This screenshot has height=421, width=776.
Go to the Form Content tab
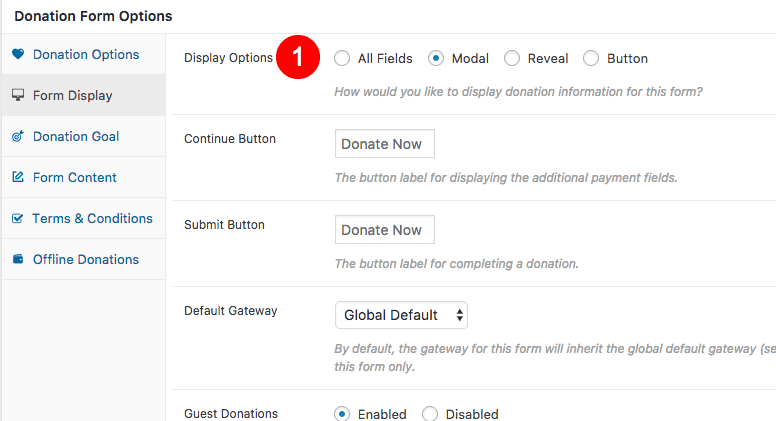[x=75, y=177]
